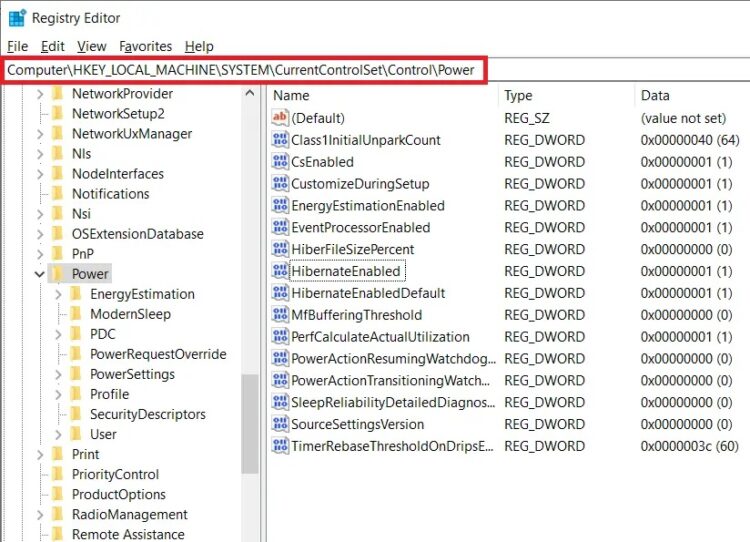
Task: Click the Class1InitialUnparkCount DWORD icon
Action: click(280, 140)
